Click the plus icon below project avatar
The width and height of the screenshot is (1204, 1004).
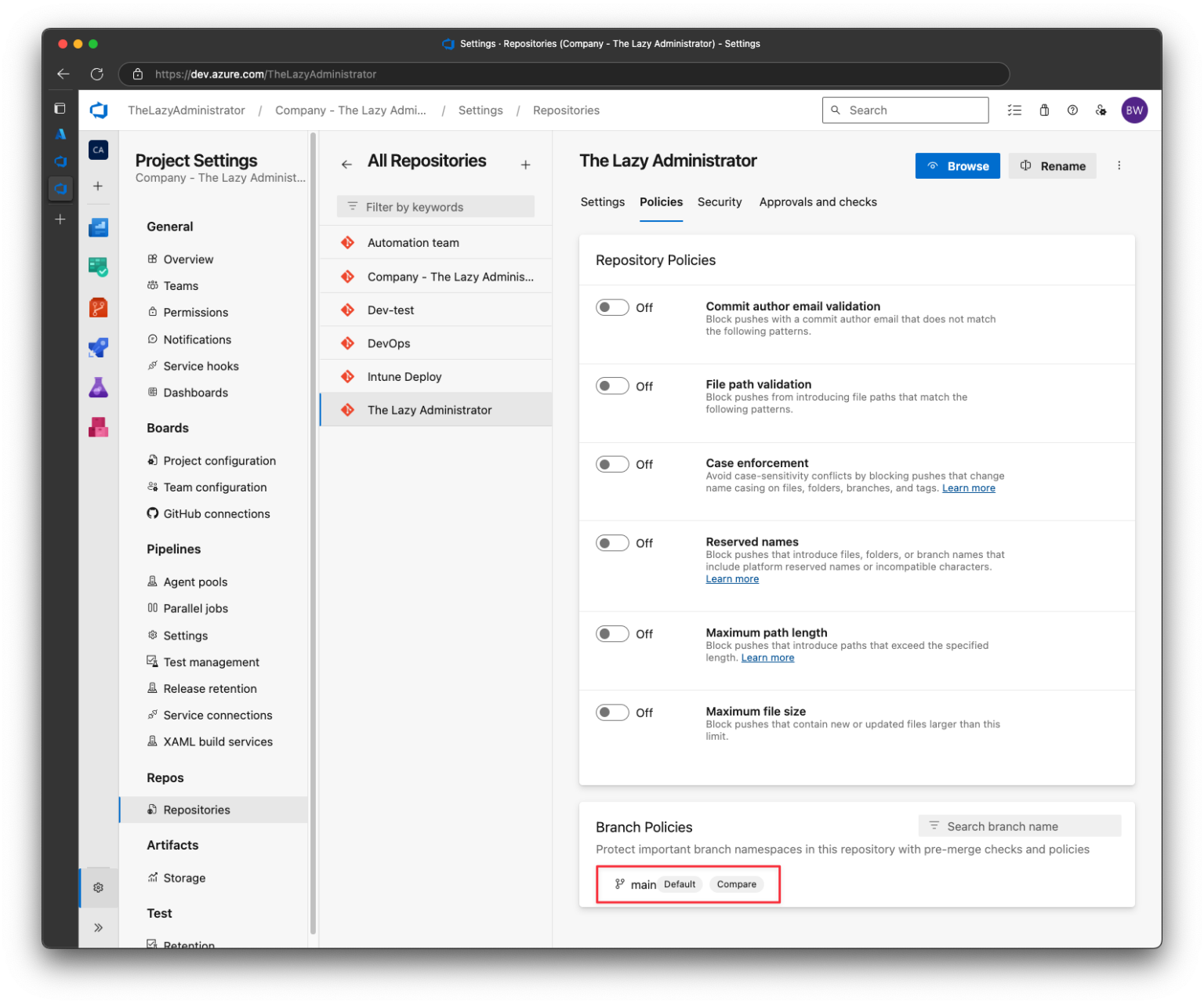(x=98, y=186)
